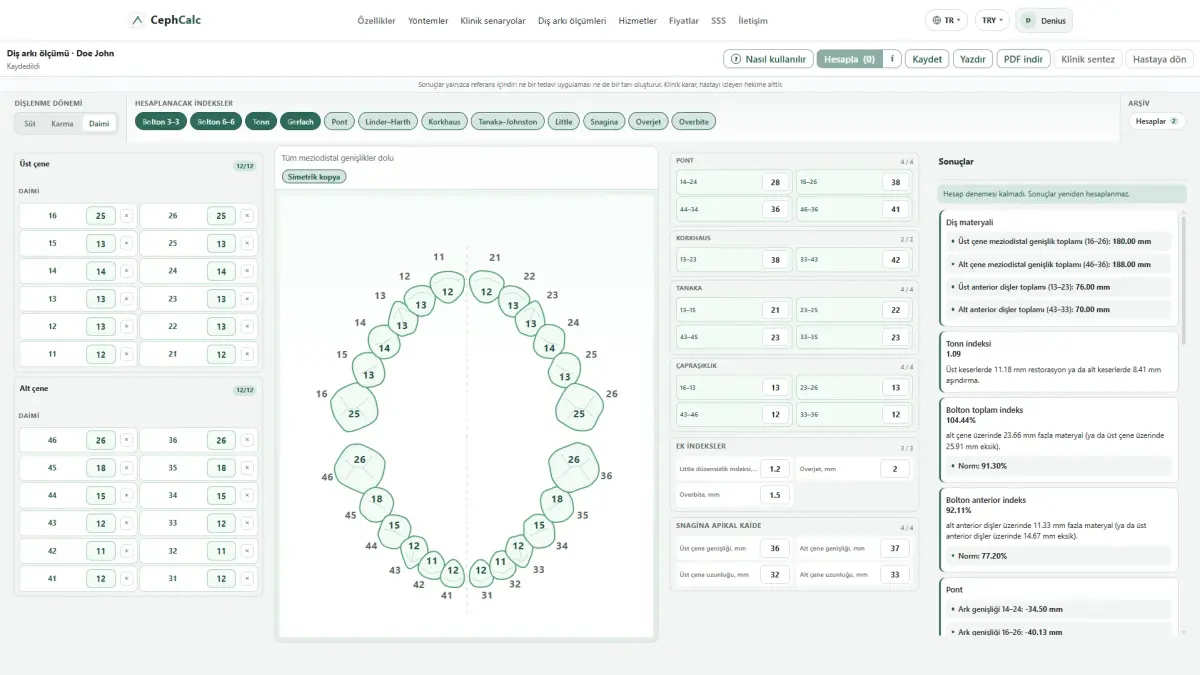Click the Yazdır print button
Screen dimensions: 1200x675
click(973, 59)
